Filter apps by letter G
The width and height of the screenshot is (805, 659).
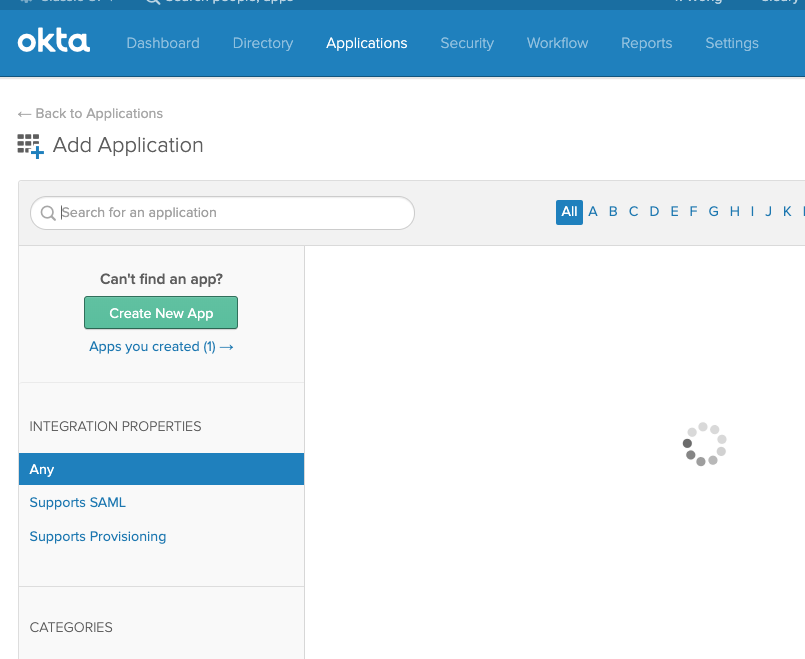tap(714, 211)
